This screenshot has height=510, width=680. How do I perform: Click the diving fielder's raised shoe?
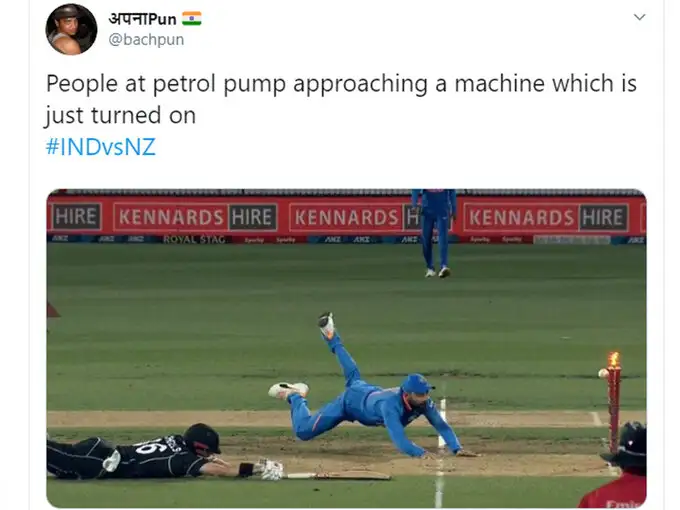(x=327, y=324)
